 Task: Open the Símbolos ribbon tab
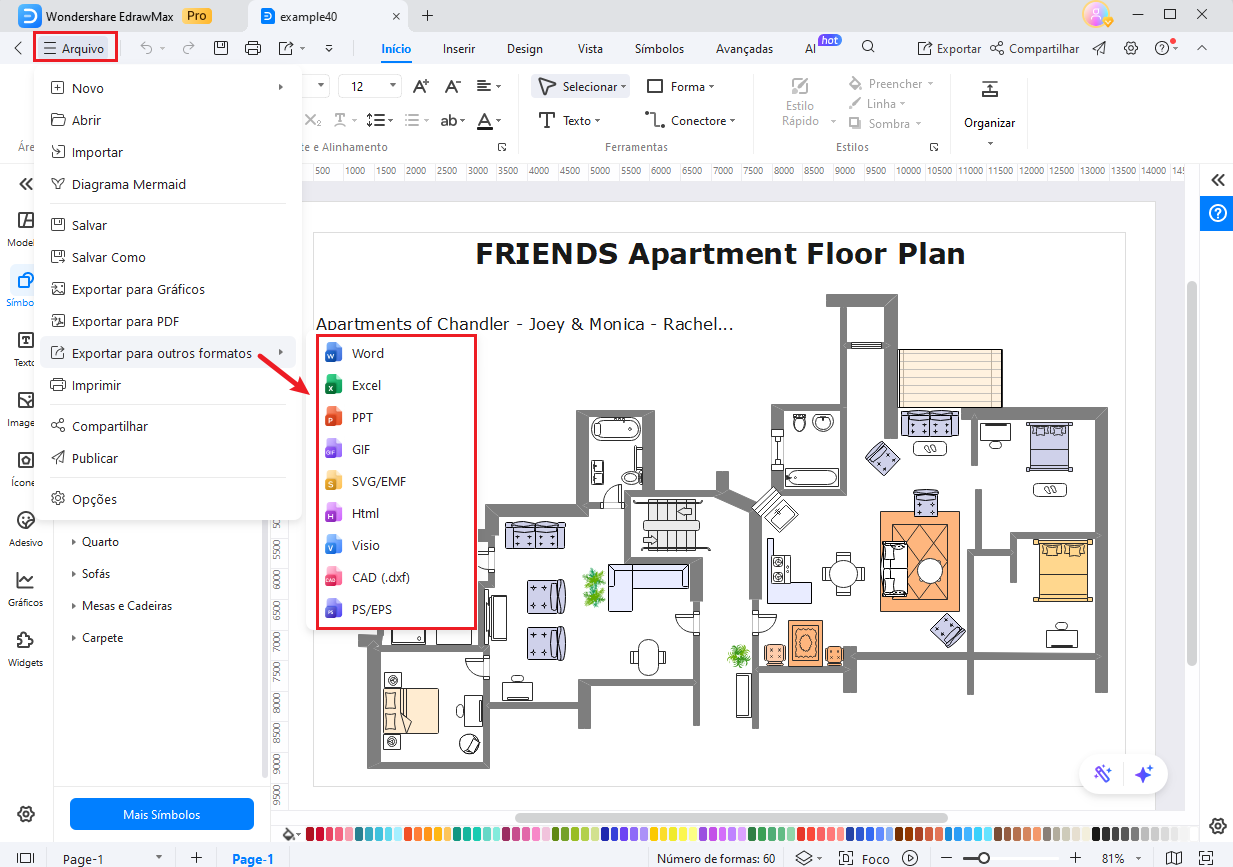click(659, 49)
